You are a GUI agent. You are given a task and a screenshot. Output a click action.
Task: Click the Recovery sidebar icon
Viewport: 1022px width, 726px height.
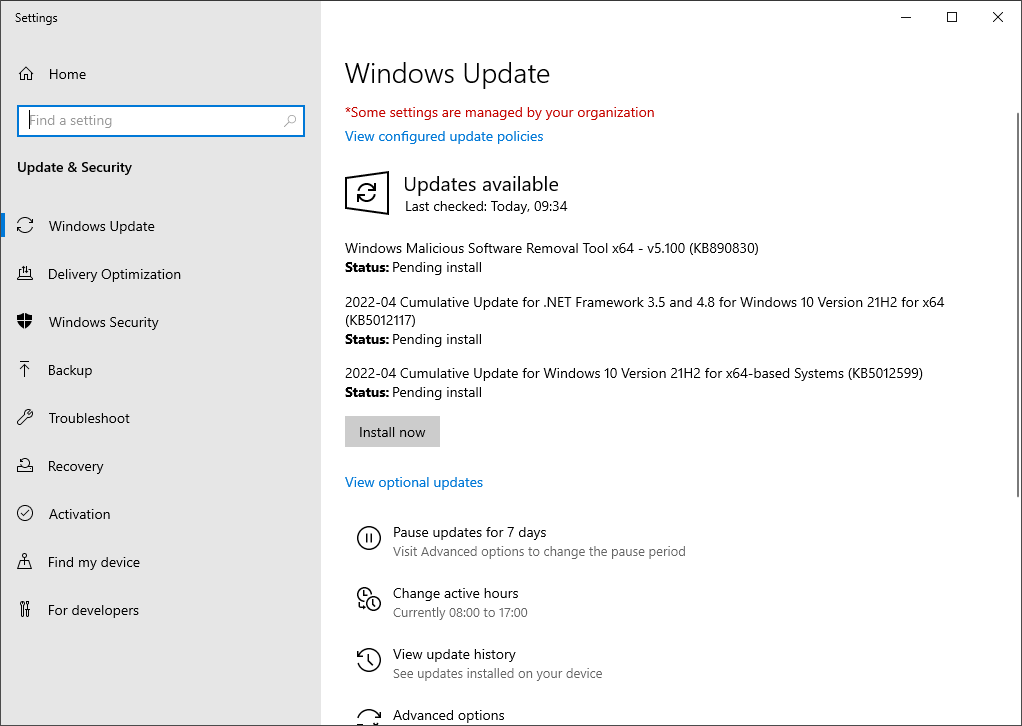pyautogui.click(x=26, y=465)
